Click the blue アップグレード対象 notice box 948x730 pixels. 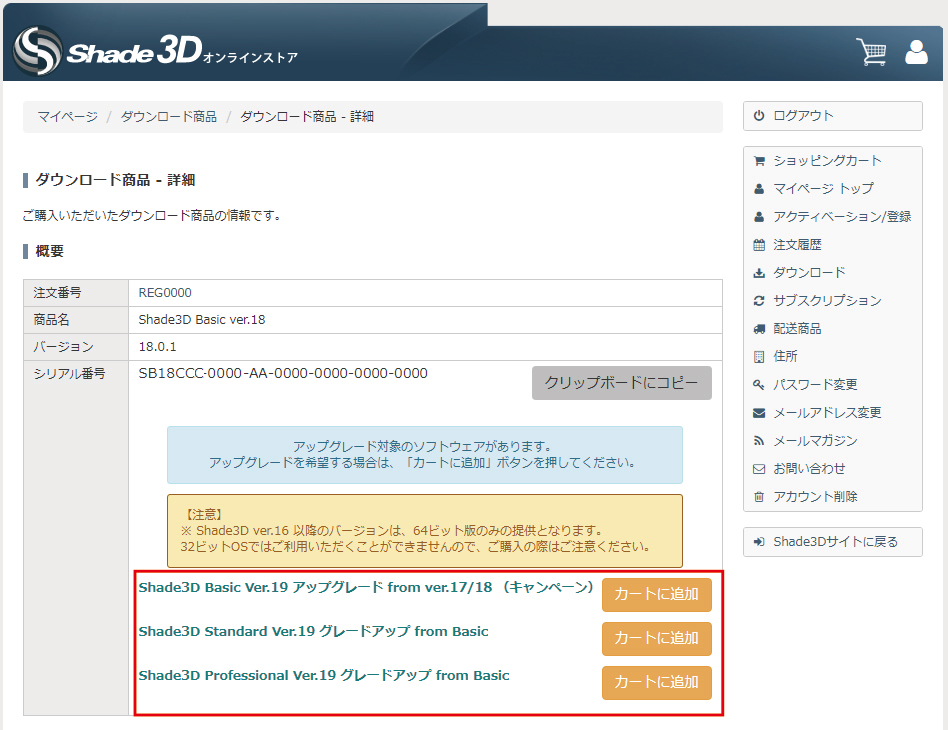coord(425,455)
